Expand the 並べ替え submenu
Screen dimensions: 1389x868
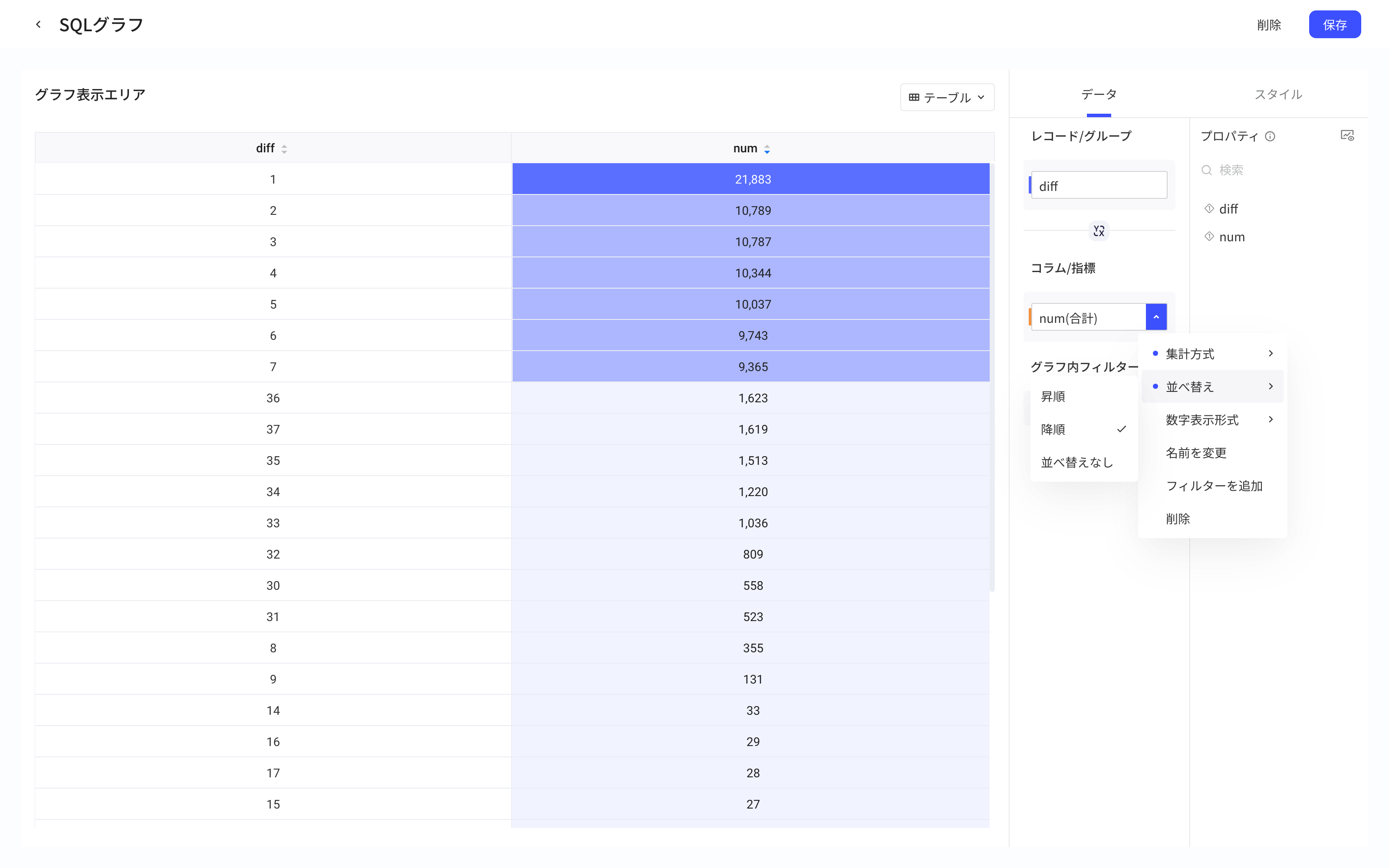(x=1212, y=386)
